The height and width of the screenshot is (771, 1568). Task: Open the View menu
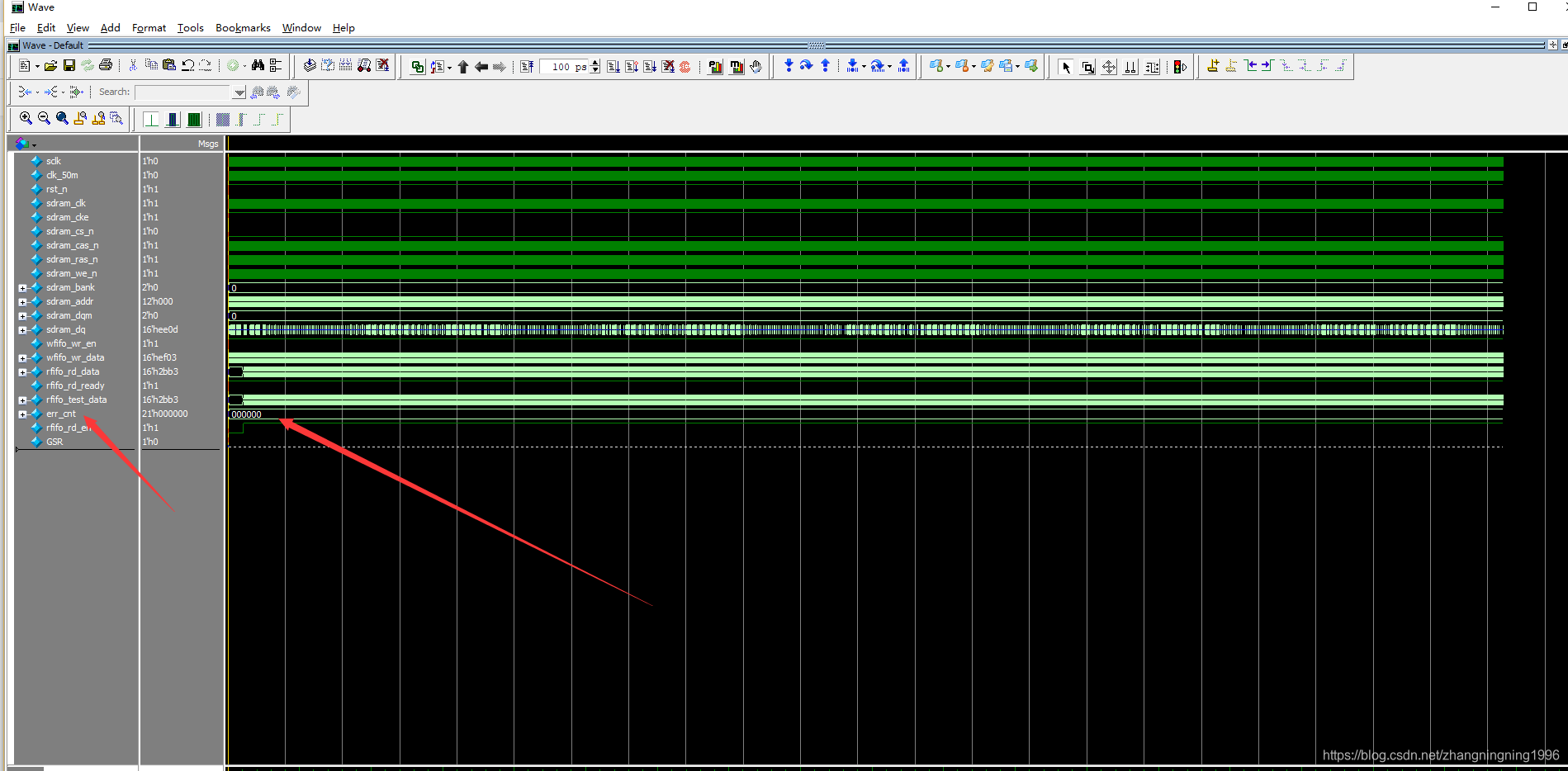[78, 27]
